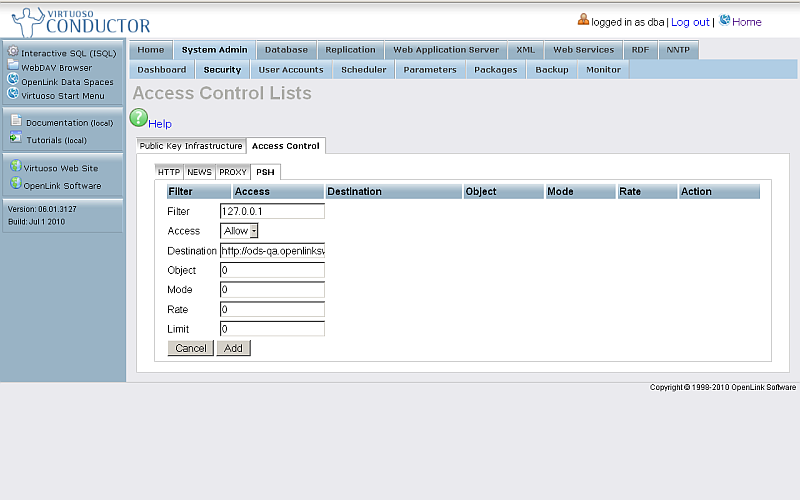Open the Virtuoso Start Menu link
800x500 pixels.
63,96
